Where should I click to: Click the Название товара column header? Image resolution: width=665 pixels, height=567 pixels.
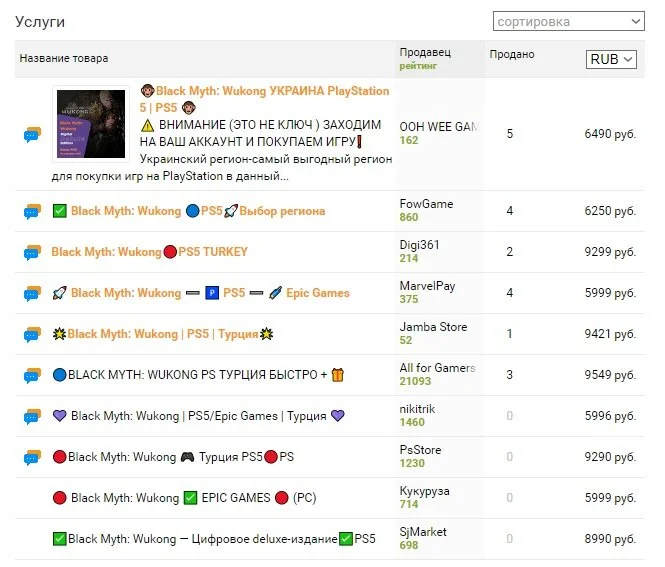pos(64,58)
